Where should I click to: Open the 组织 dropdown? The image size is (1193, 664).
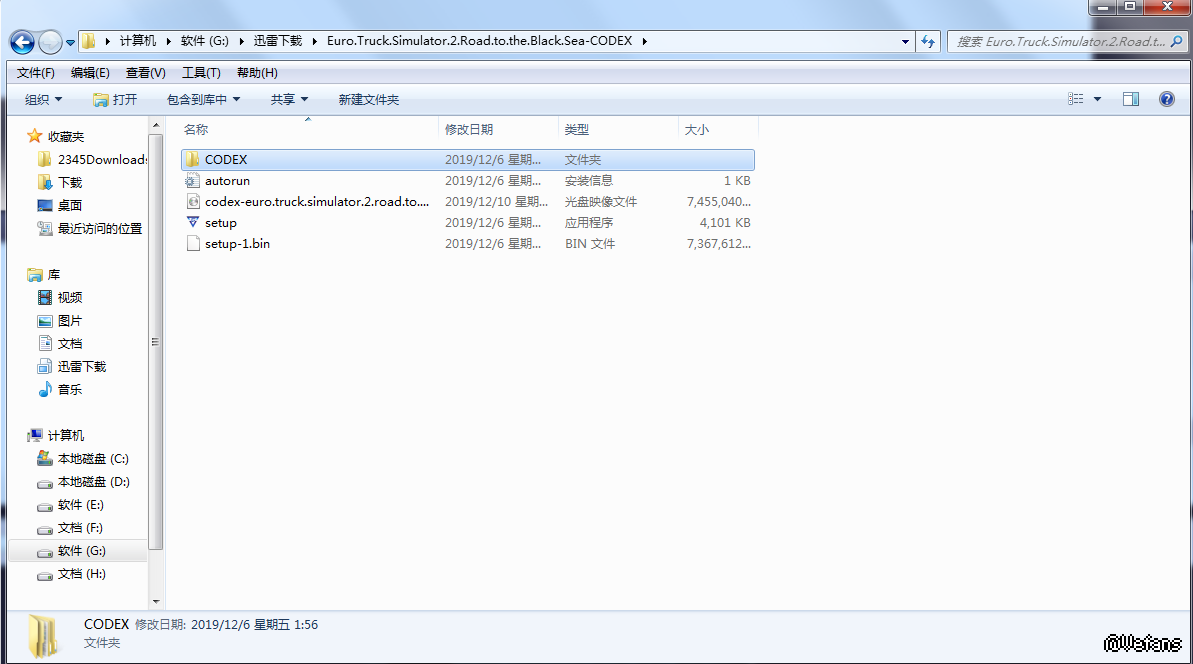click(43, 100)
